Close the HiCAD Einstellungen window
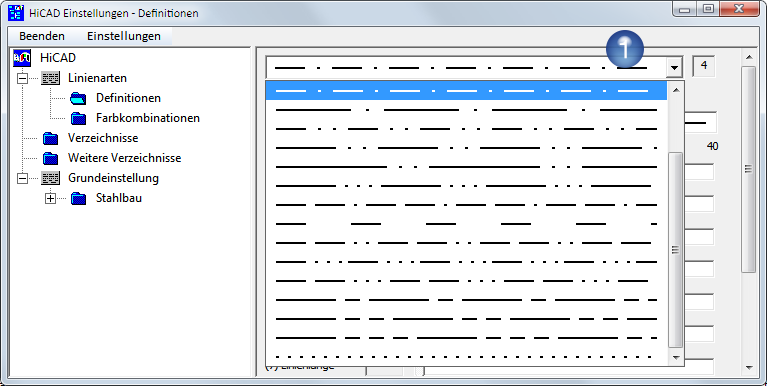This screenshot has height=386, width=767. click(739, 9)
